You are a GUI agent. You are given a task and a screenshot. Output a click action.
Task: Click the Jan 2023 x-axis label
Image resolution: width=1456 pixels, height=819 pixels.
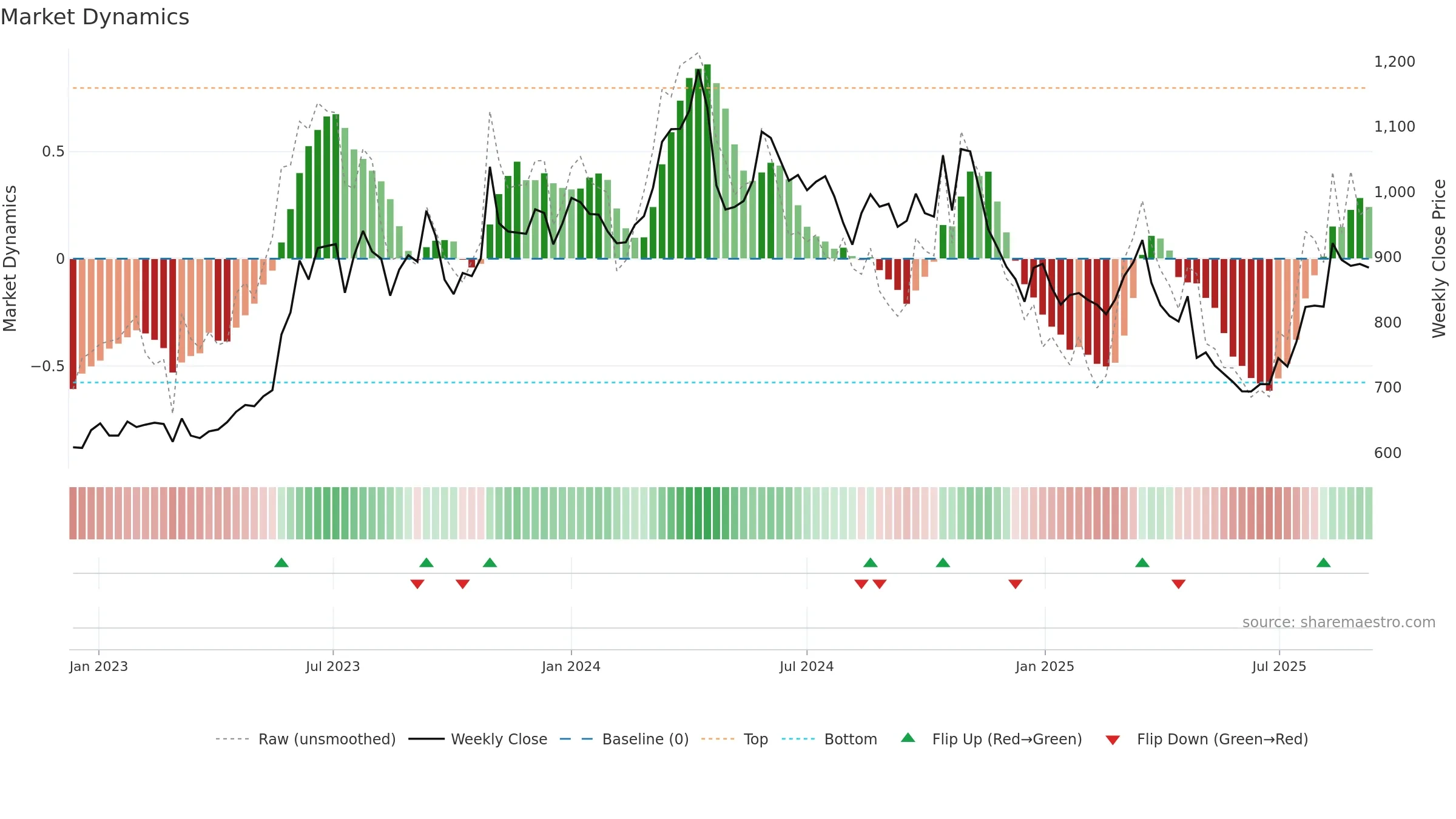(99, 666)
